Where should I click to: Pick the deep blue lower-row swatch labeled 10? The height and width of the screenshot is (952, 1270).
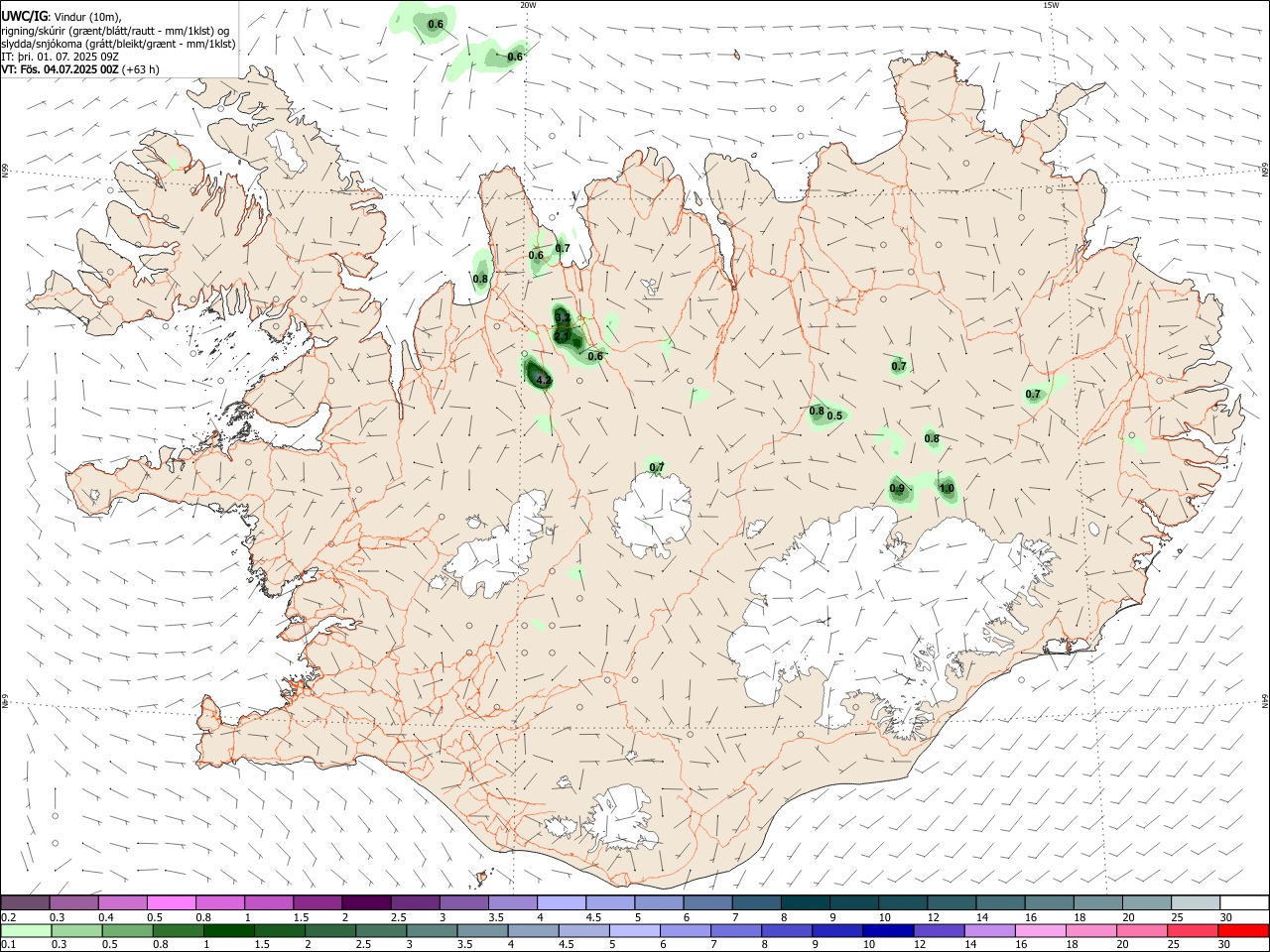coord(889,931)
